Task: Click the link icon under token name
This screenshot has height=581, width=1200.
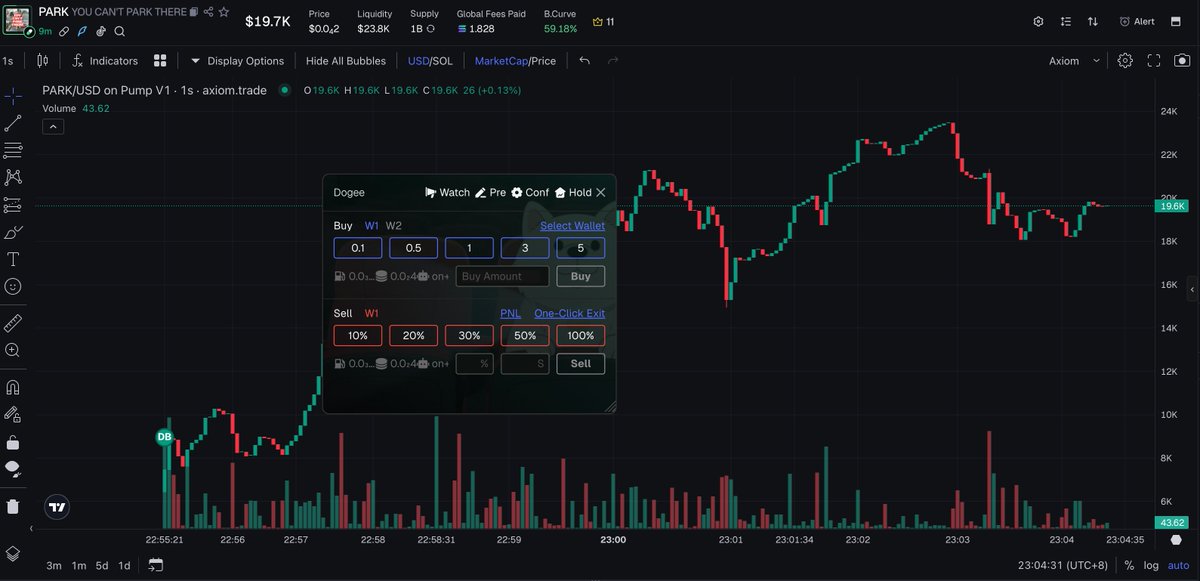Action: [64, 32]
